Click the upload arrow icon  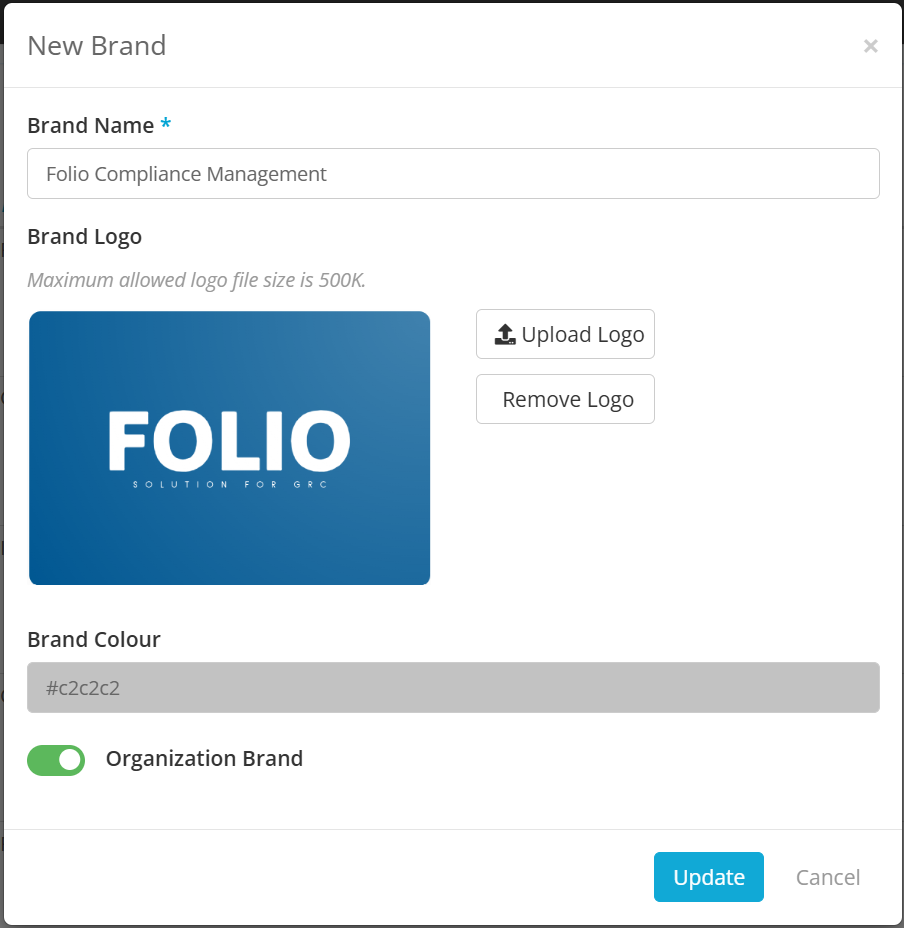pos(505,335)
